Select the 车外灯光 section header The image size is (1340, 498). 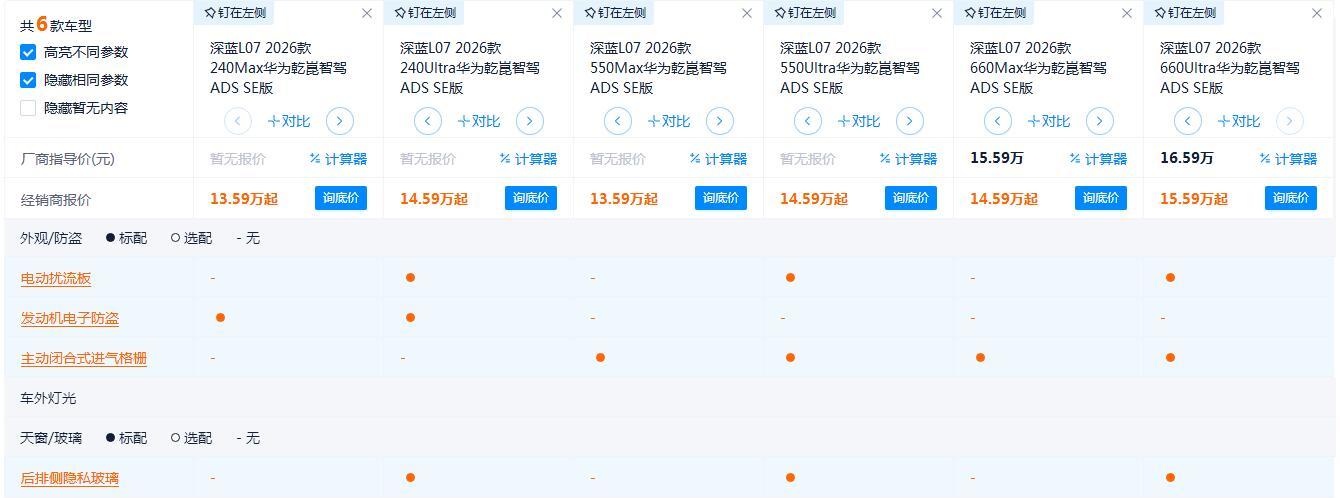48,399
